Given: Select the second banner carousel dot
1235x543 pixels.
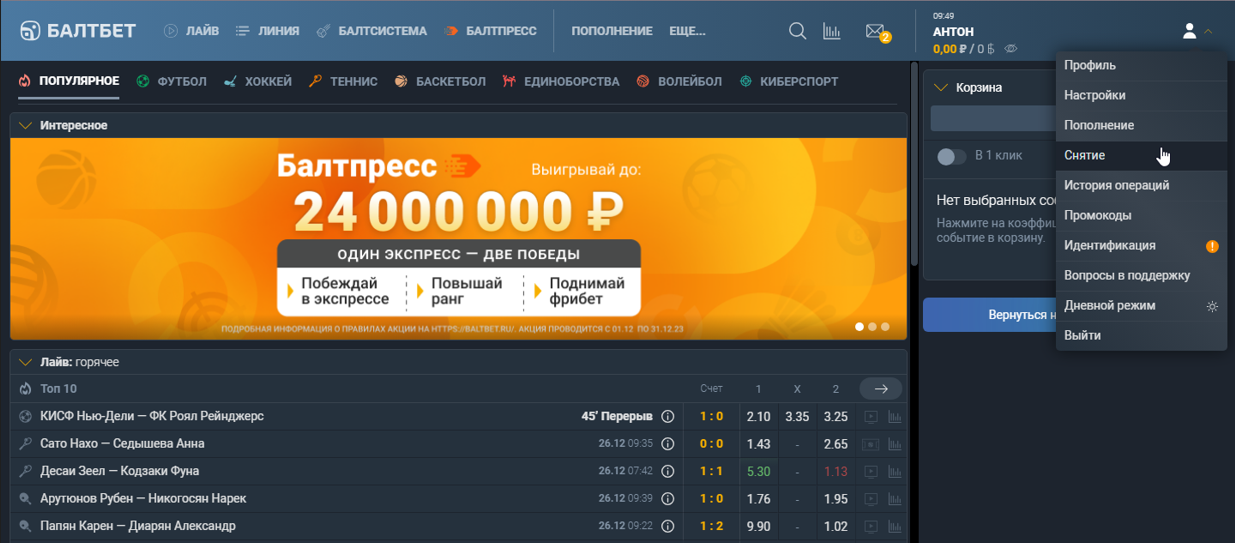Looking at the screenshot, I should tap(872, 327).
